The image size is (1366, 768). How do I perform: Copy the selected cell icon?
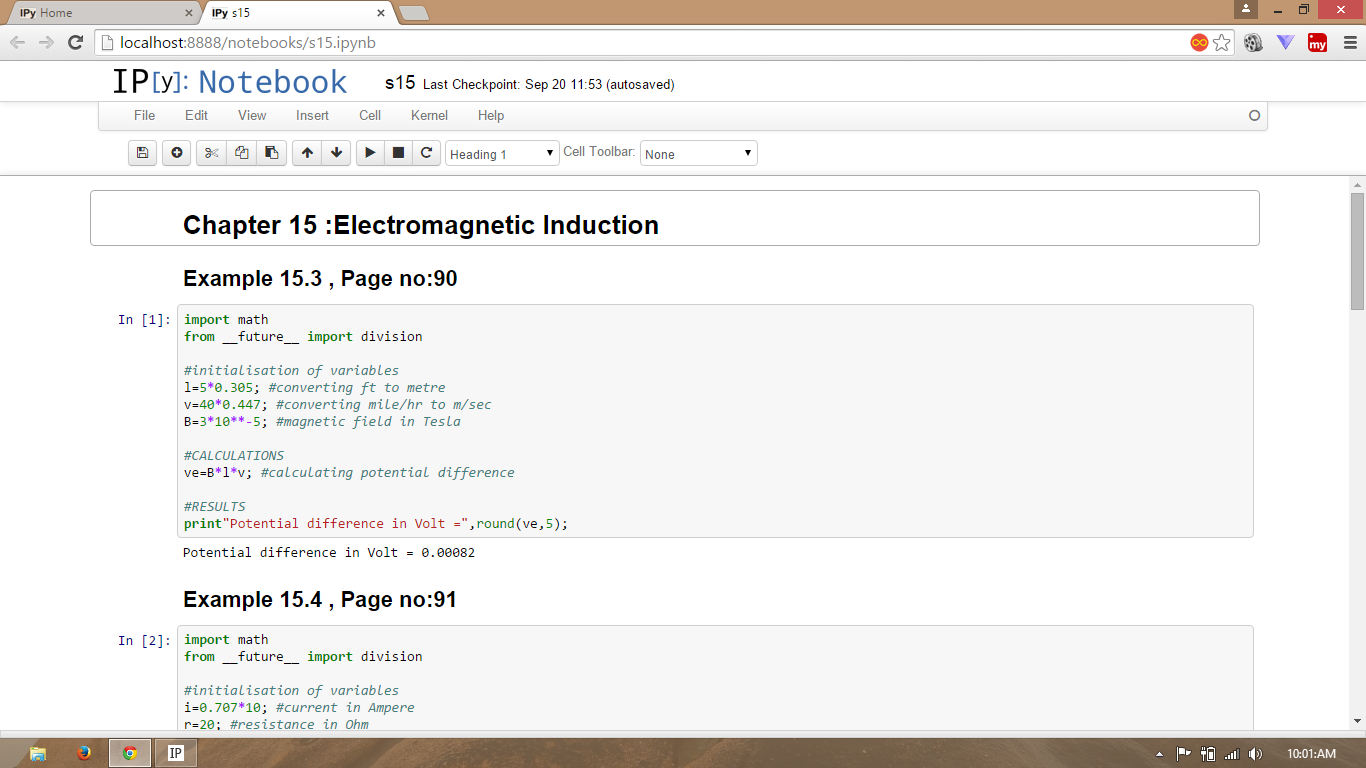pyautogui.click(x=241, y=153)
